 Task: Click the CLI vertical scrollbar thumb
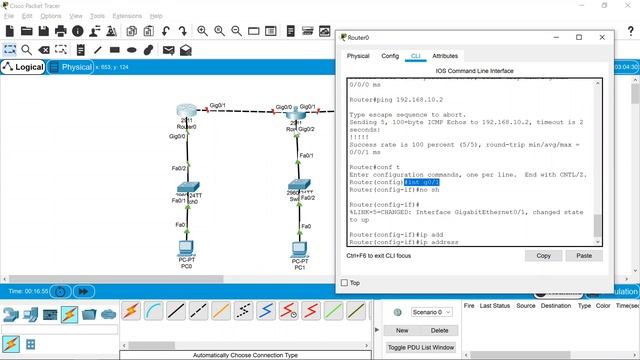click(598, 225)
